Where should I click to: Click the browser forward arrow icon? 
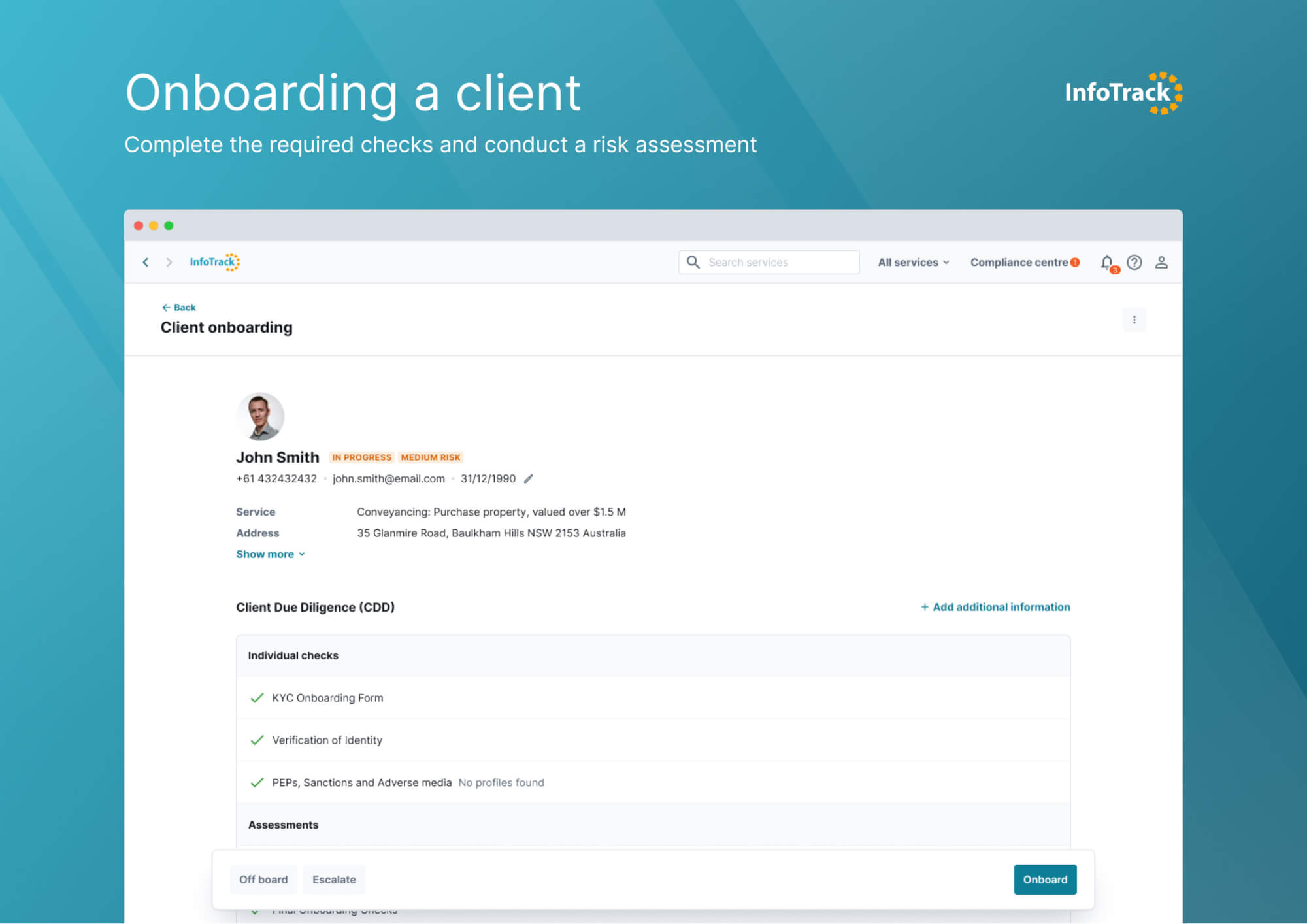(x=169, y=262)
